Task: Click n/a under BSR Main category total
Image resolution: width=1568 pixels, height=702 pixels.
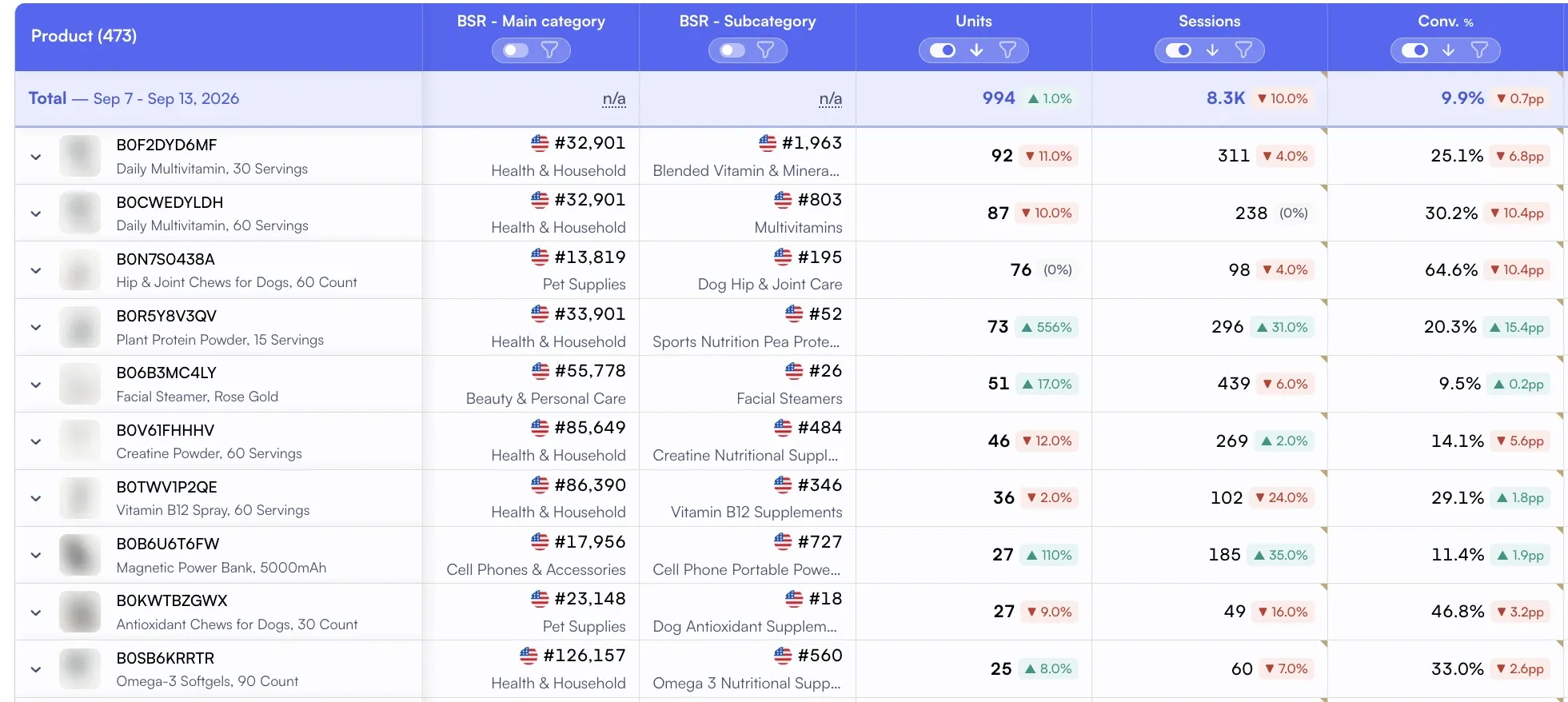Action: (614, 99)
